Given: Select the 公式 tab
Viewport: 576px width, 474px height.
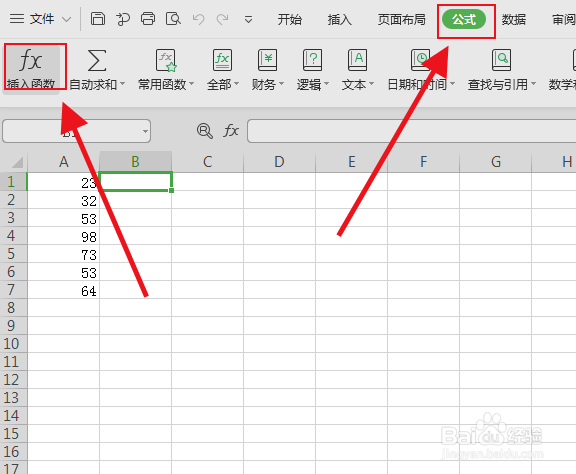Looking at the screenshot, I should (x=464, y=19).
